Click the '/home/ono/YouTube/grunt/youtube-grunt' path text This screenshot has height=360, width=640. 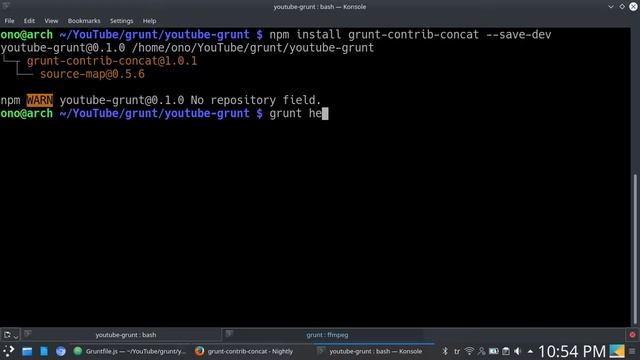[253, 48]
